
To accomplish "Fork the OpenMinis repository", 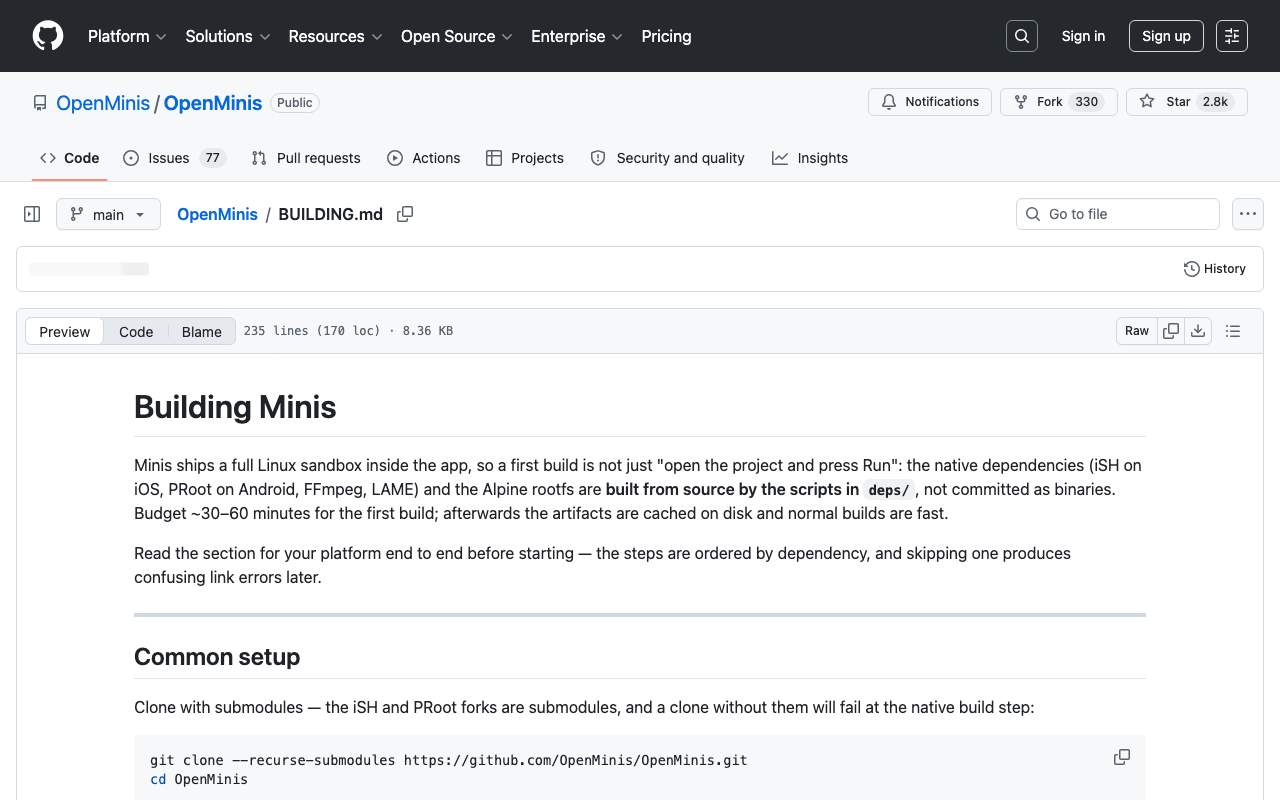I will [1058, 102].
